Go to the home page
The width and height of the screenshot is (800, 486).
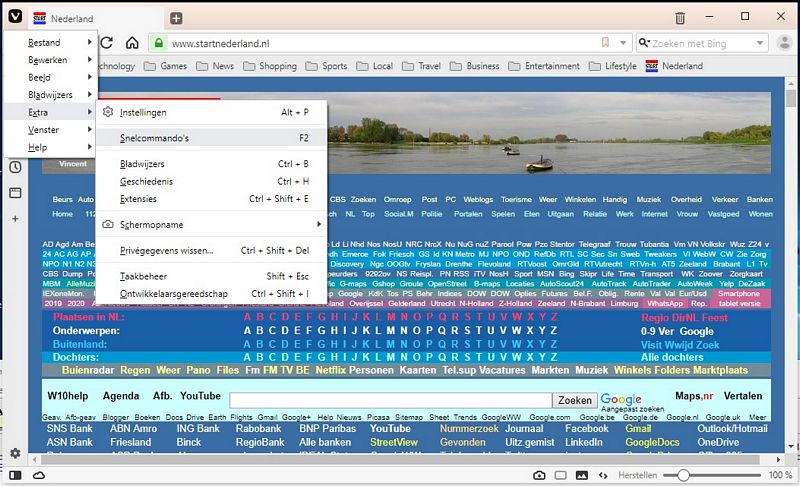pos(132,43)
